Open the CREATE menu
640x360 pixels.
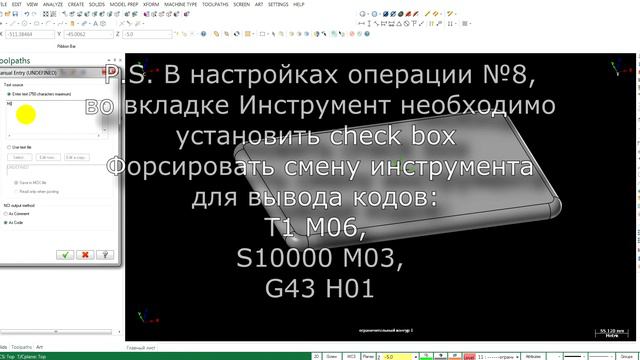(76, 4)
